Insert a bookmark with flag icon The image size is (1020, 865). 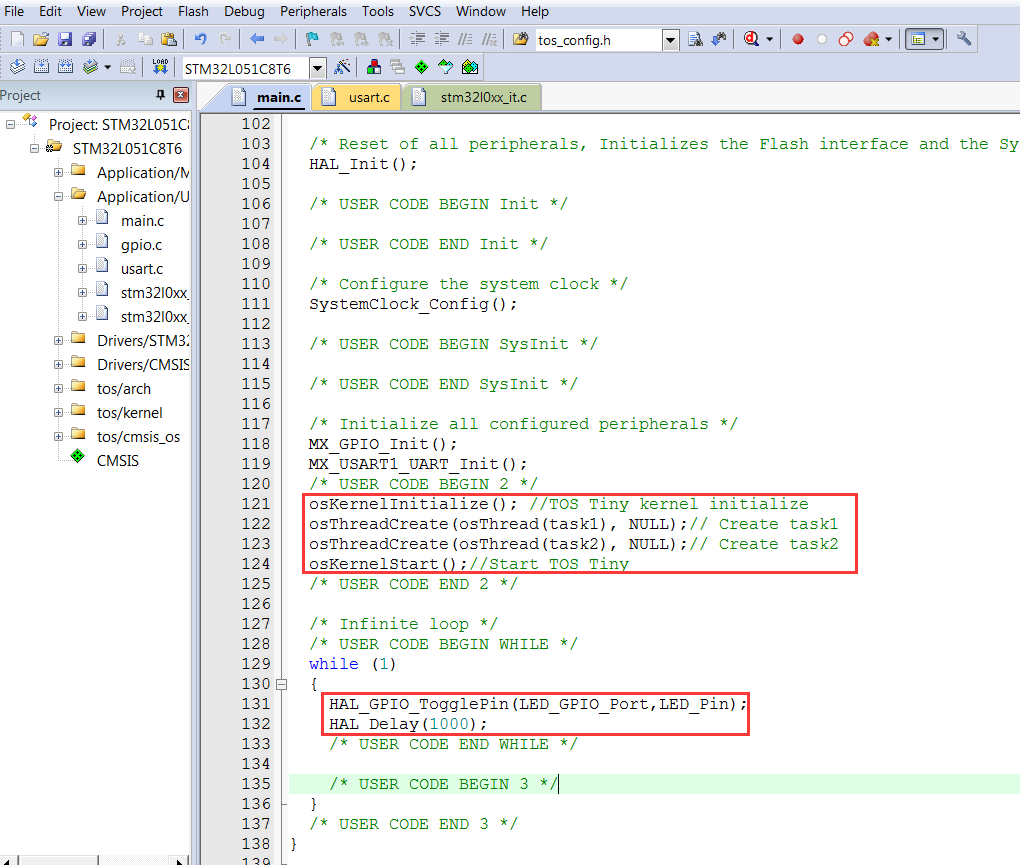point(312,40)
